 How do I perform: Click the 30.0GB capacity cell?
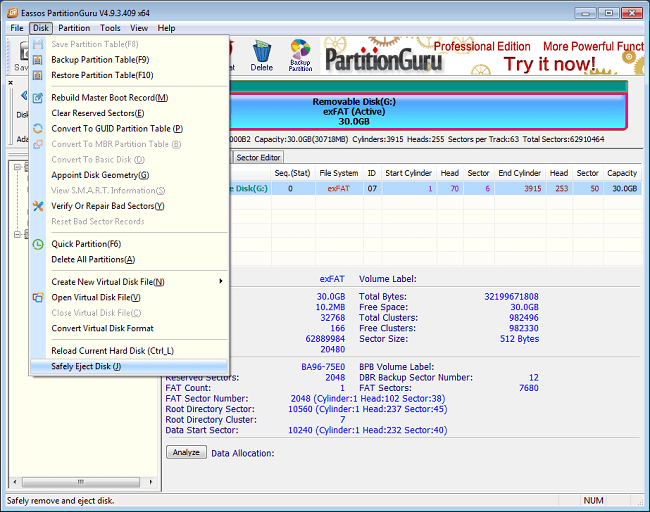tap(624, 189)
